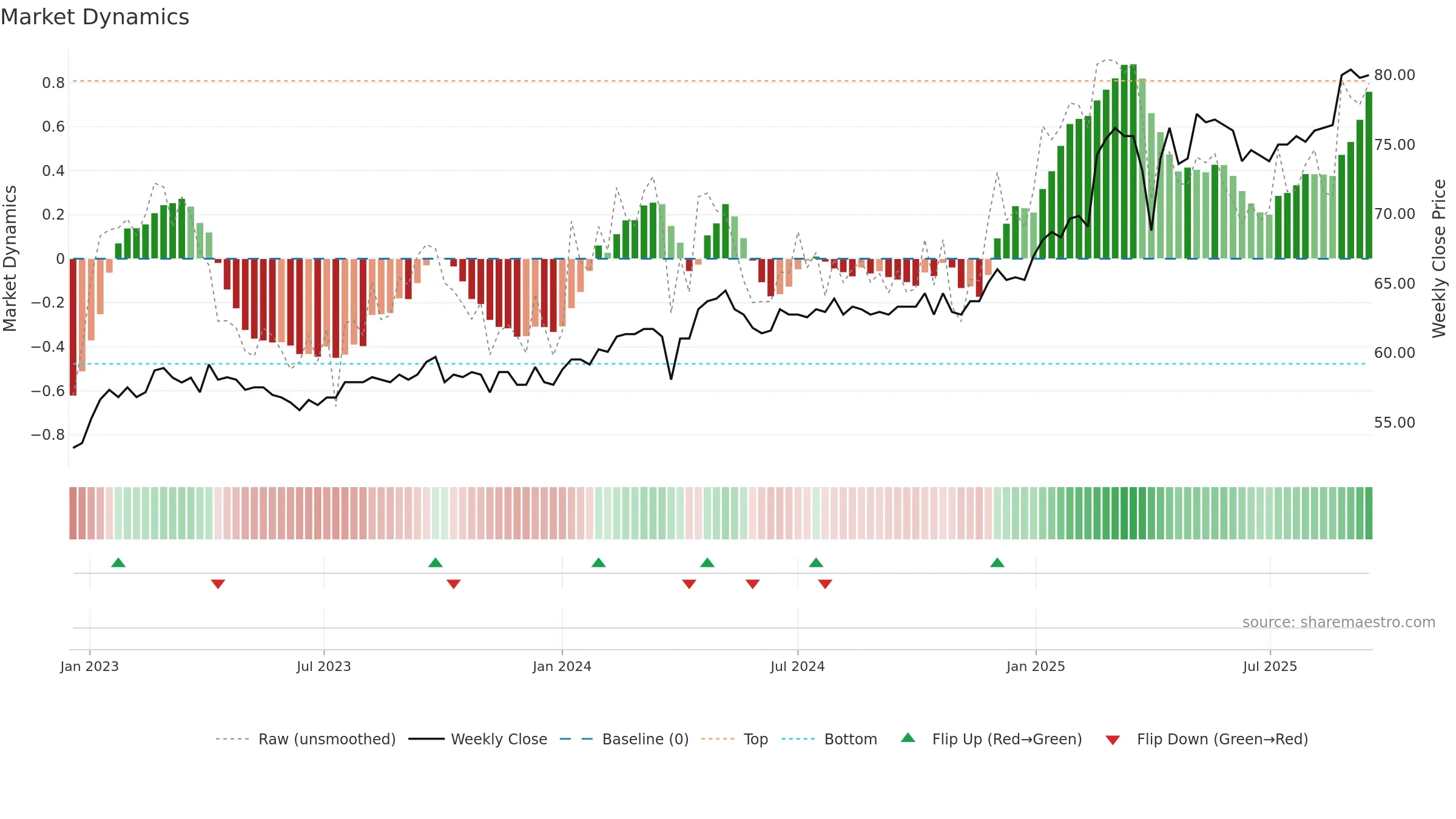Click the 'Jan 2025' x-axis label
Image resolution: width=1456 pixels, height=819 pixels.
click(x=1036, y=666)
